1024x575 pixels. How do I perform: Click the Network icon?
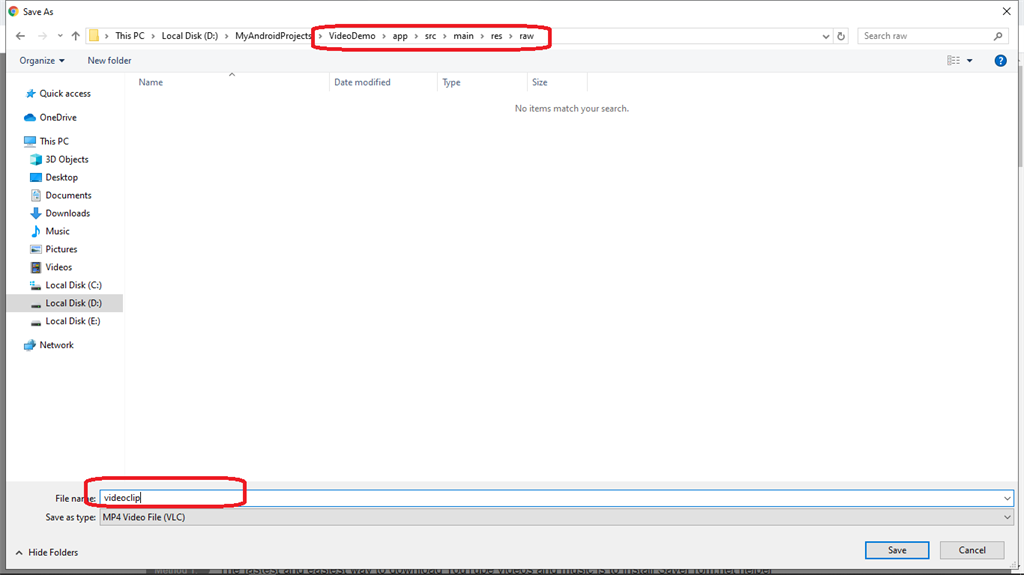click(29, 345)
